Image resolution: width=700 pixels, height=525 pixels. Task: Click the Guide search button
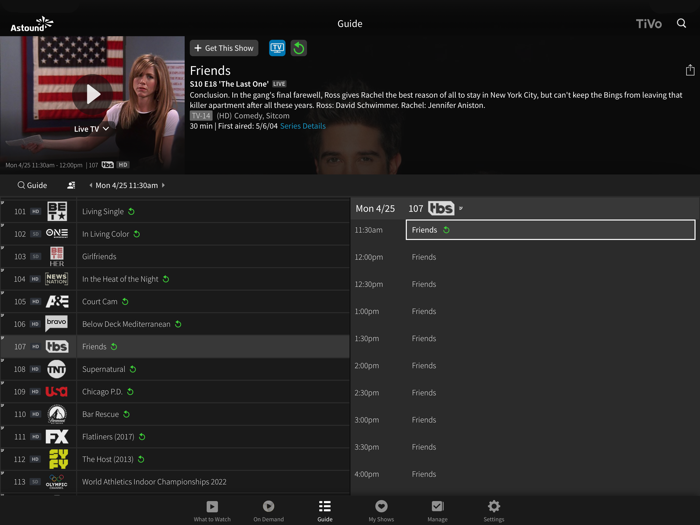coord(32,185)
